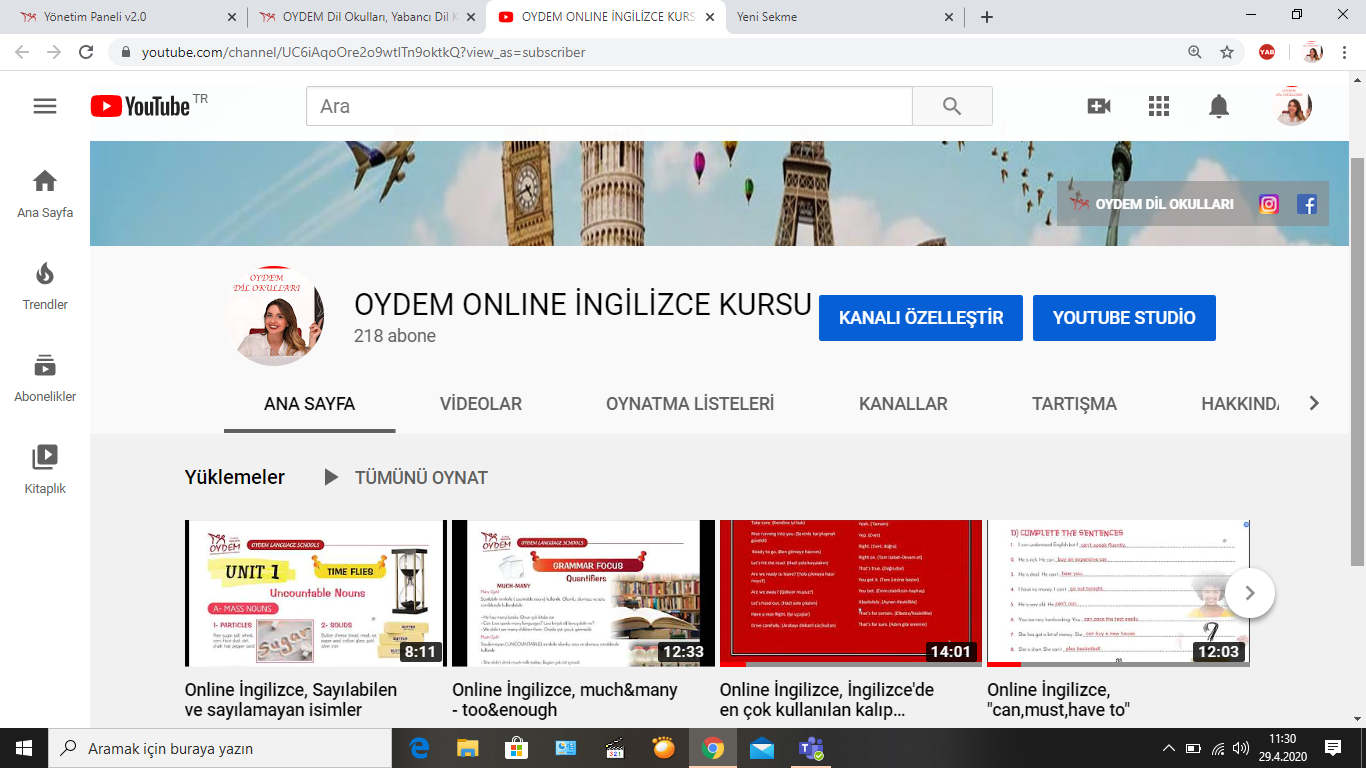1366x768 pixels.
Task: Open title 'İngilizce'de en çok kullanılan kalıp'
Action: pyautogui.click(x=827, y=700)
